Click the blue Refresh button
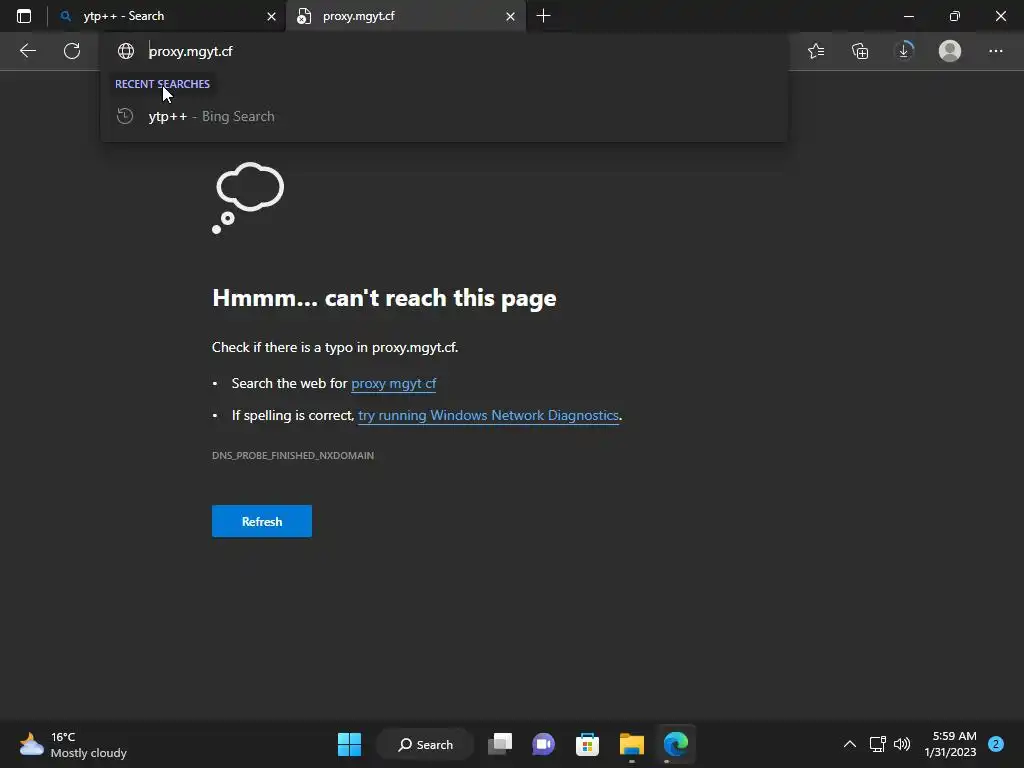Image resolution: width=1024 pixels, height=768 pixels. (x=262, y=521)
